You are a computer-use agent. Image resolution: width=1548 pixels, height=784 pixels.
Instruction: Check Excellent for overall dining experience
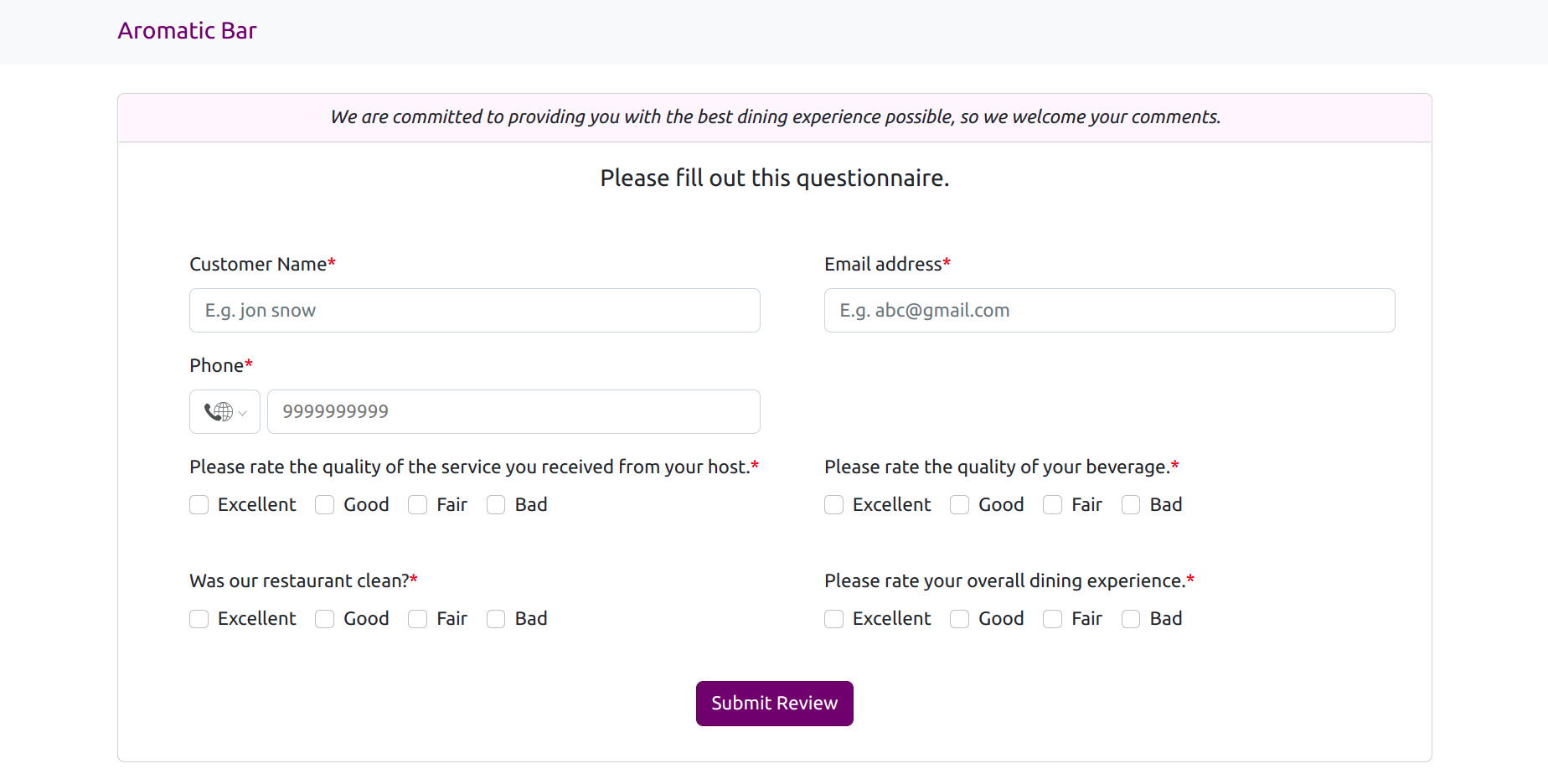tap(834, 619)
